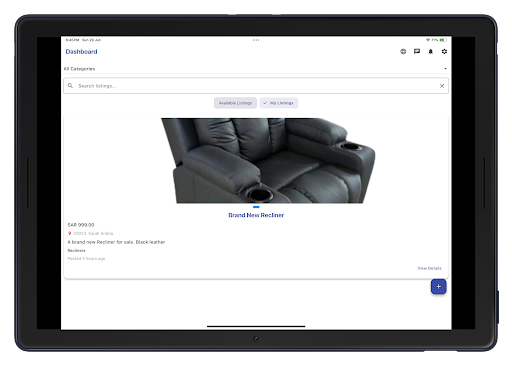Click the red location pin icon
Image resolution: width=512 pixels, height=366 pixels.
tap(69, 233)
